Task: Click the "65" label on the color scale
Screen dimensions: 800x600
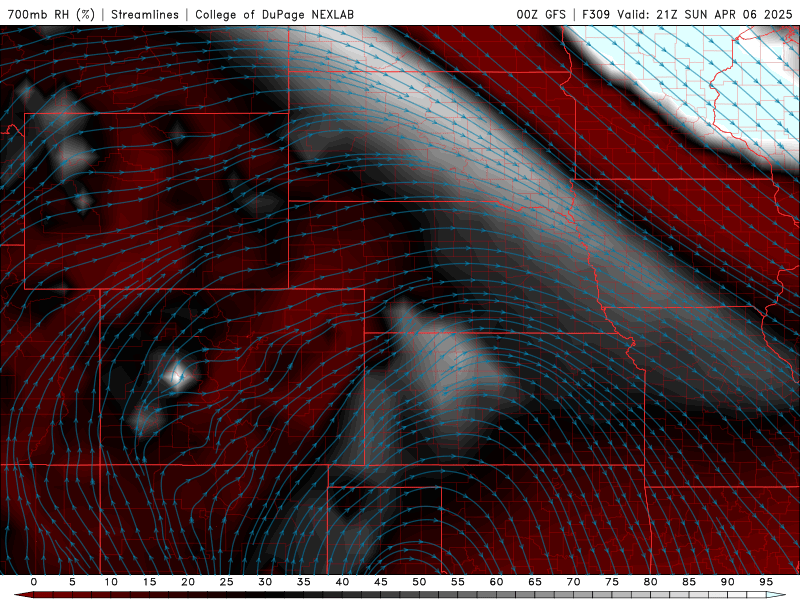Action: [535, 582]
